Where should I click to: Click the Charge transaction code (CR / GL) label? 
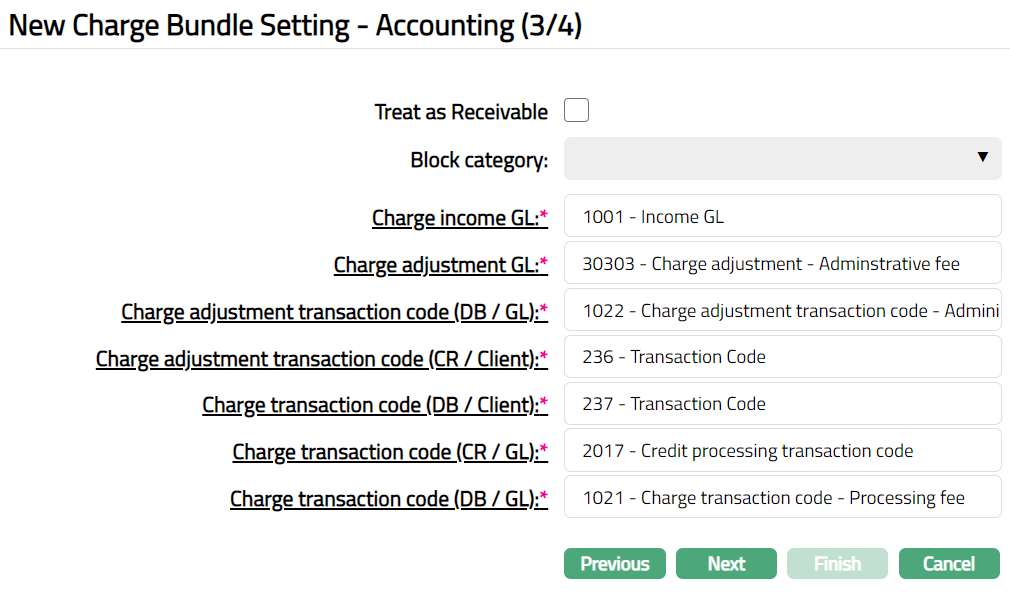385,452
